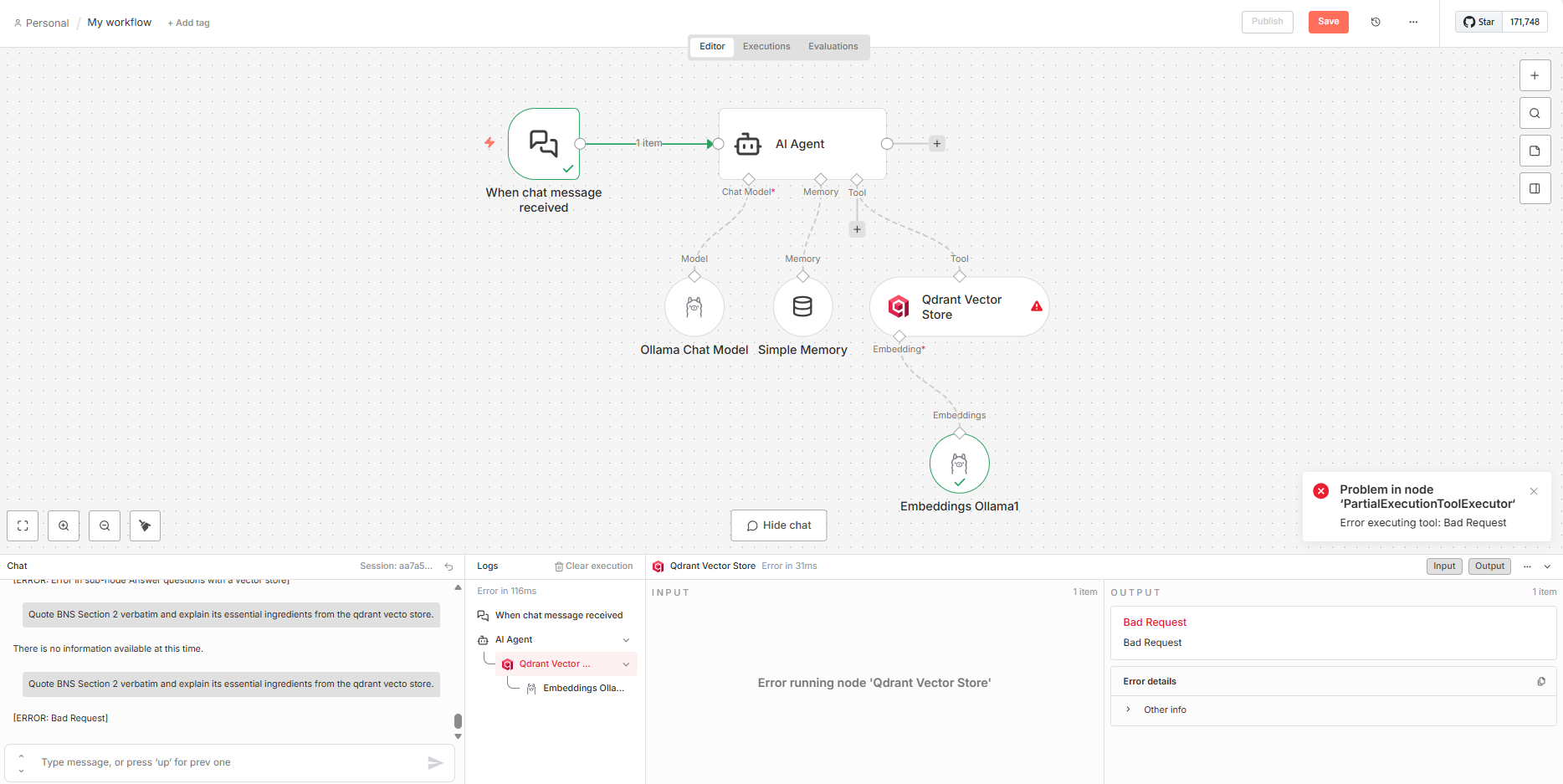Click the 171,748 star count
Screen dimensions: 1563x784
click(1525, 22)
